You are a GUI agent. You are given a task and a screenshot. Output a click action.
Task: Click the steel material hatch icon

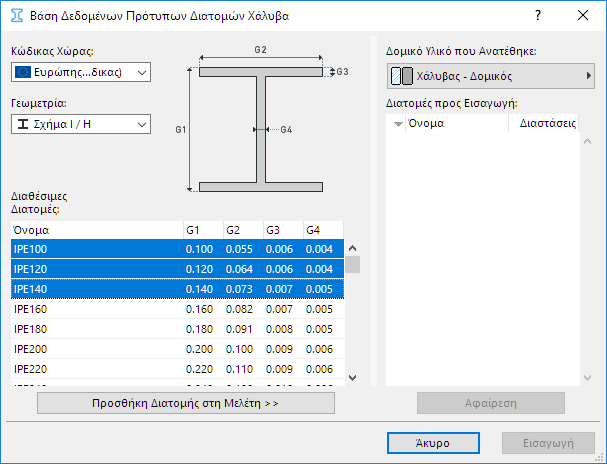[401, 76]
